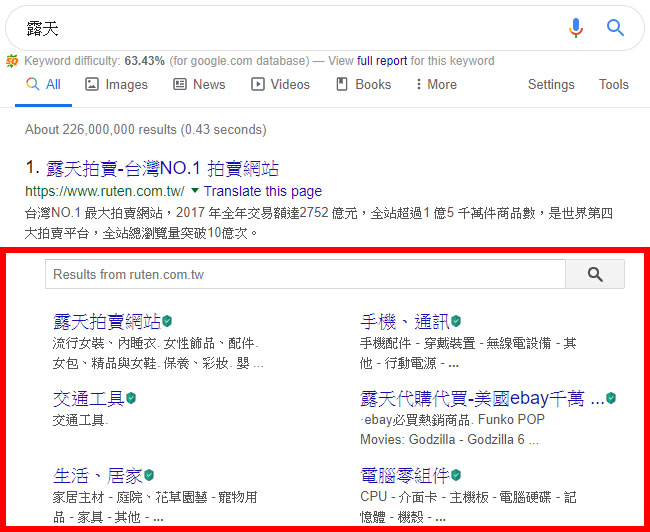Screen dimensions: 650x532
Task: Open the Tools option
Action: [614, 84]
